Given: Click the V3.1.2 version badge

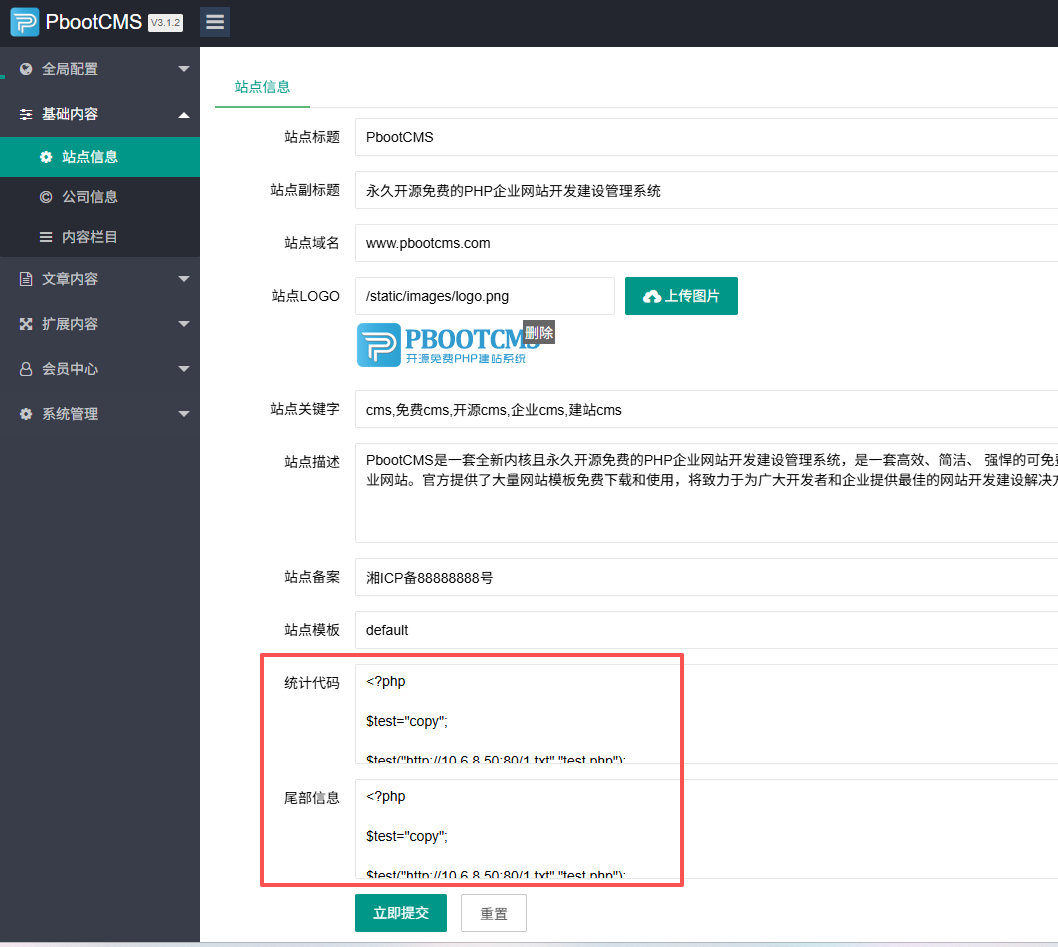Looking at the screenshot, I should click(165, 22).
